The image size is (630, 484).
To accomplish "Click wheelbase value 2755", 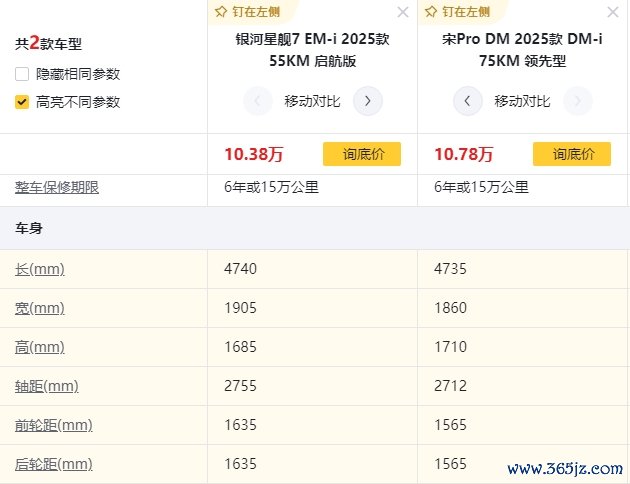I will coord(240,386).
